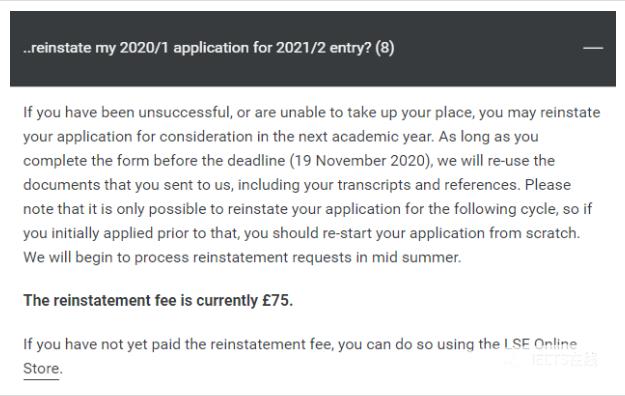Click the words 'transcripts and references'
The image size is (625, 396).
pos(427,185)
